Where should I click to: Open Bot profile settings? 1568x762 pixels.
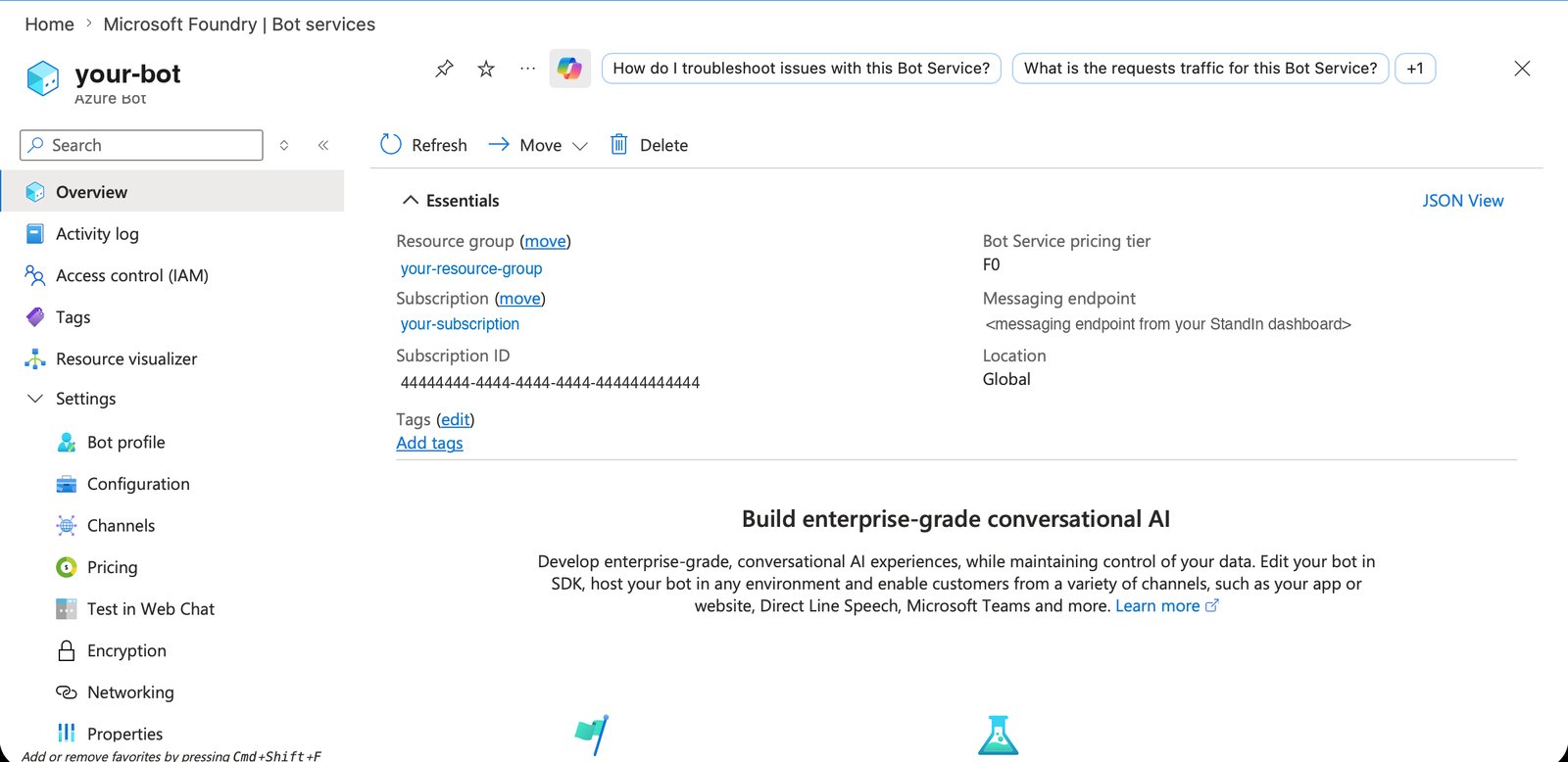[126, 443]
